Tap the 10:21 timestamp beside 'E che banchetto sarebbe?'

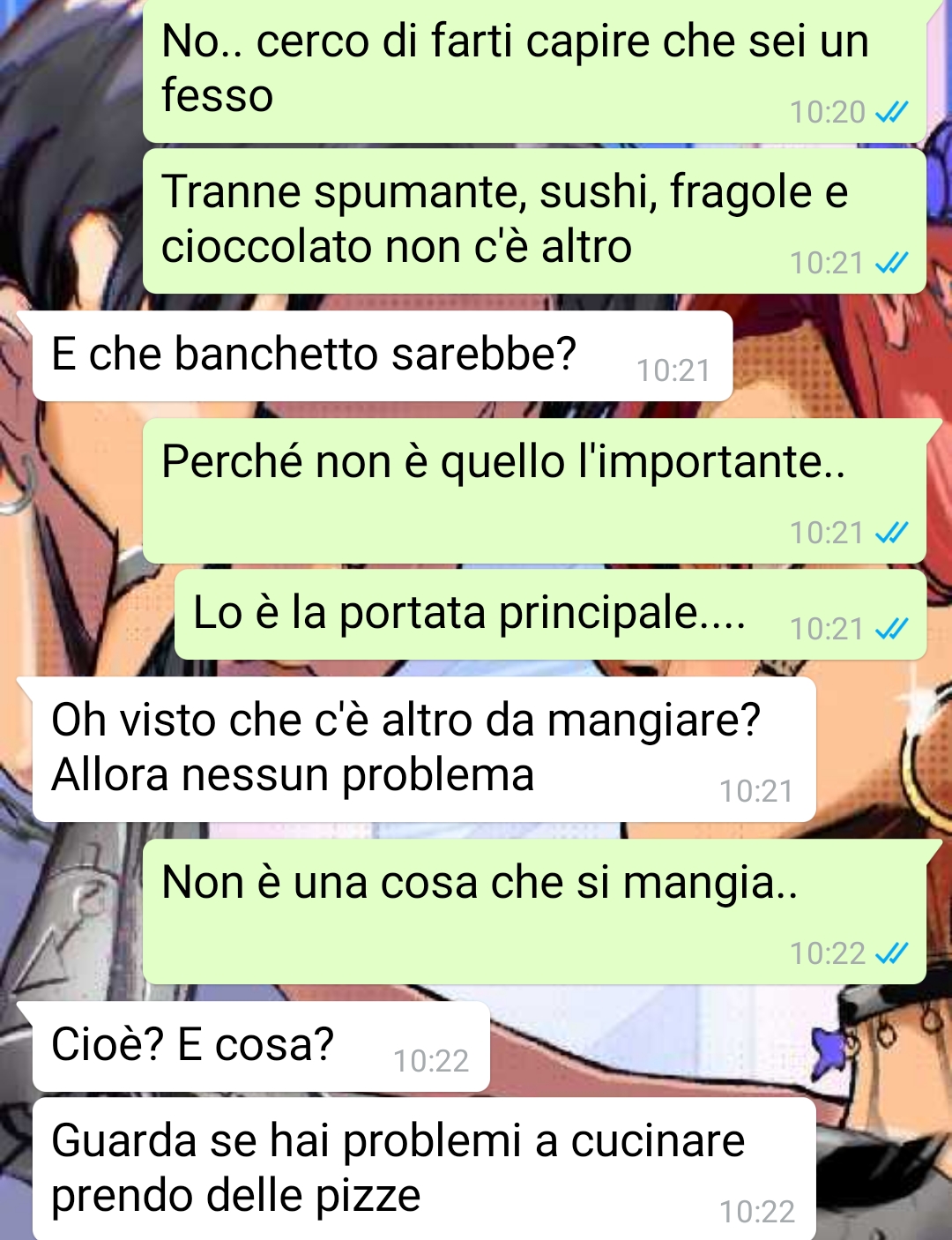673,370
